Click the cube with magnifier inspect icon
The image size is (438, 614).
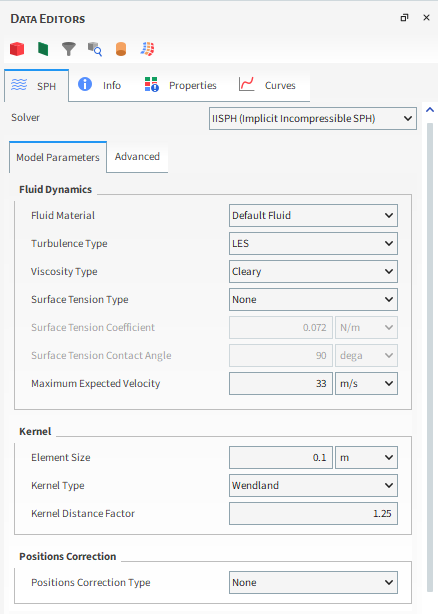[95, 49]
